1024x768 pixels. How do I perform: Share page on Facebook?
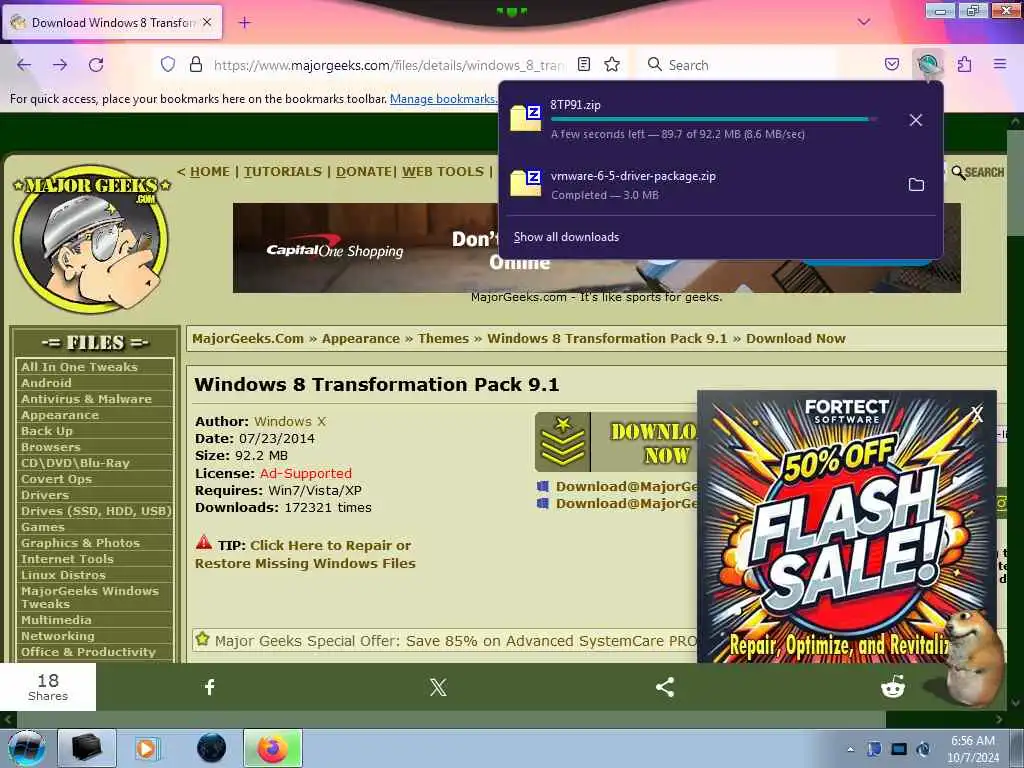[210, 687]
